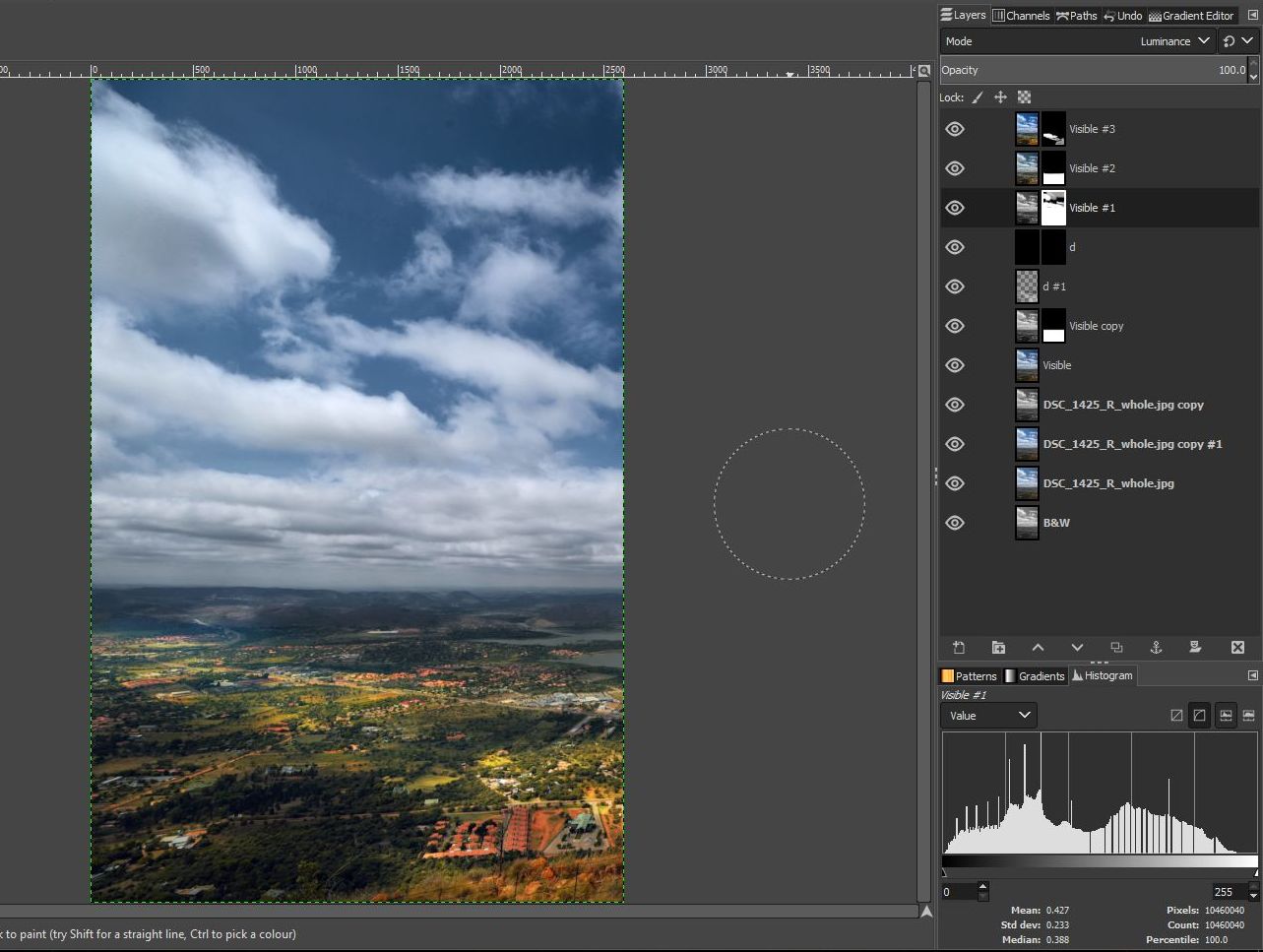Screen dimensions: 1263x952
Task: Raise the selected layer one step
Action: click(1038, 647)
